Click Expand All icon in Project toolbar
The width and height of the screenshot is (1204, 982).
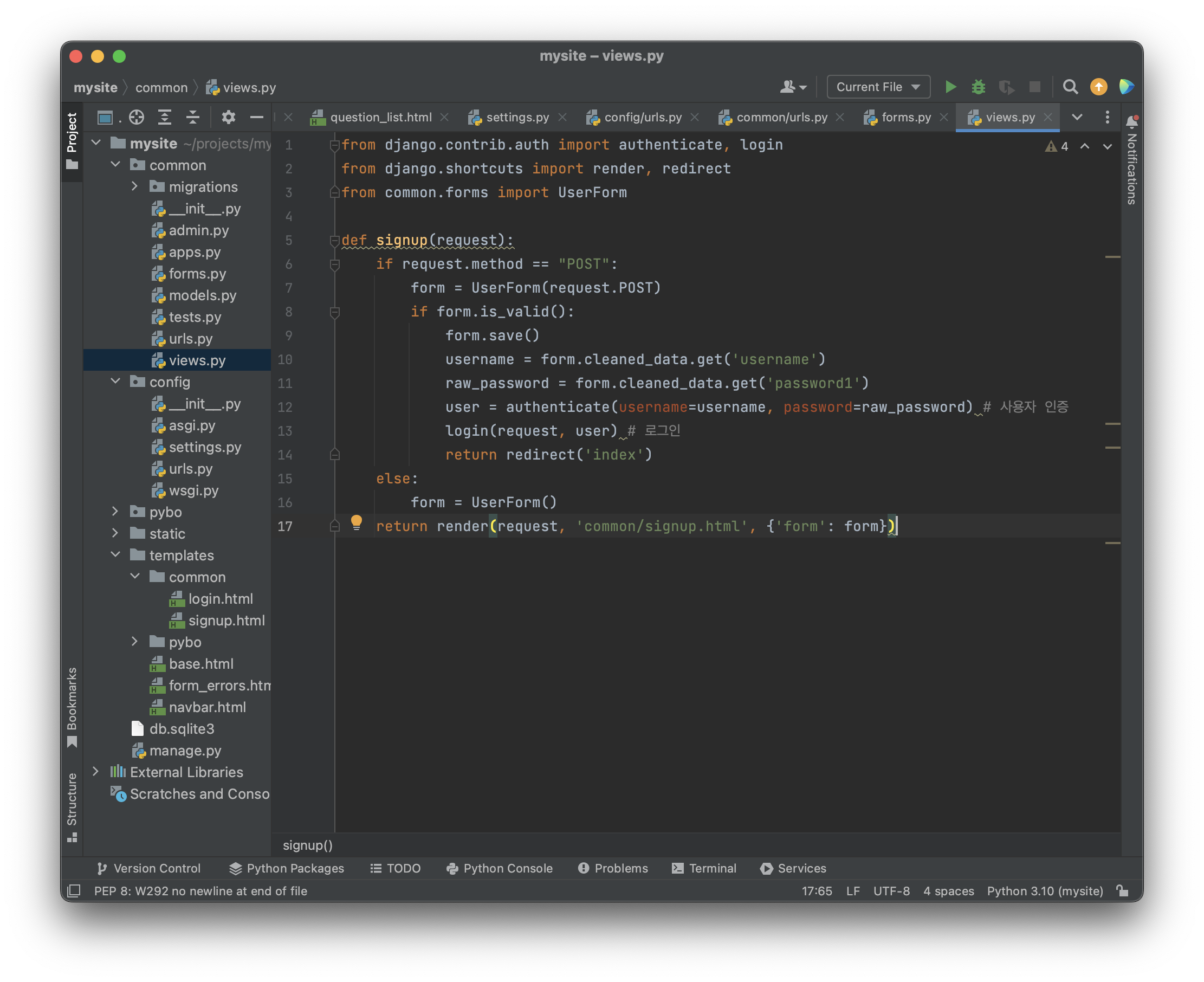(165, 117)
